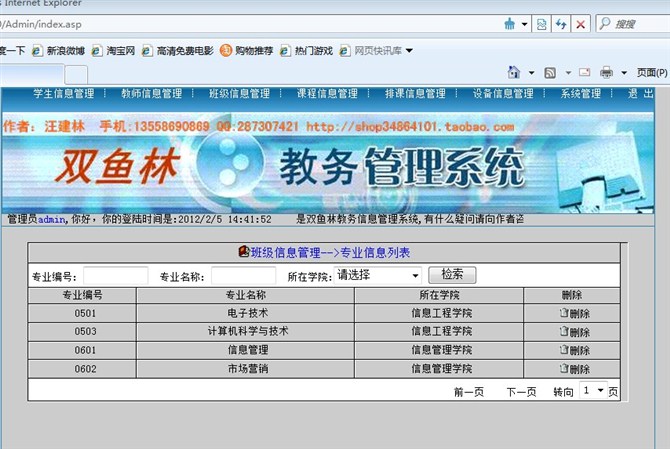This screenshot has height=449, width=670.
Task: Open the 热门游戏 favorites link
Action: [306, 51]
